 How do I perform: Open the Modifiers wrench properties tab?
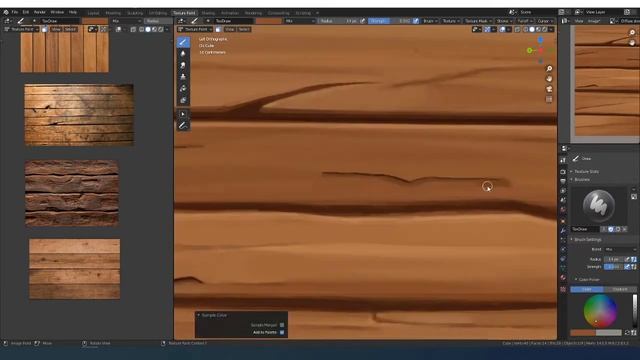click(x=563, y=231)
